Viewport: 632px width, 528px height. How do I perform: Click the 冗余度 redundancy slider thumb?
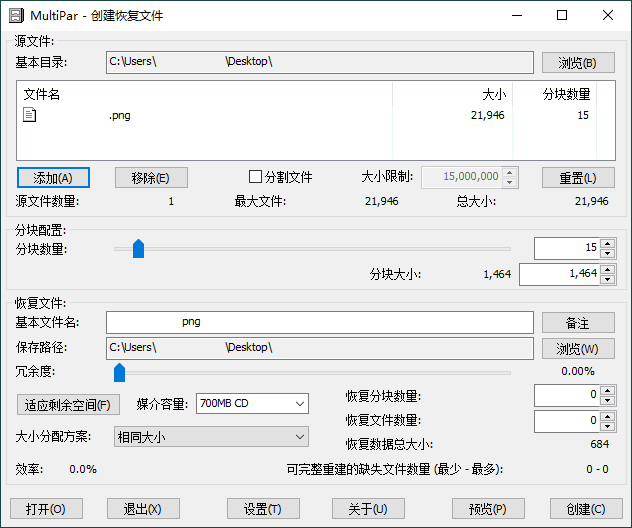tap(119, 372)
